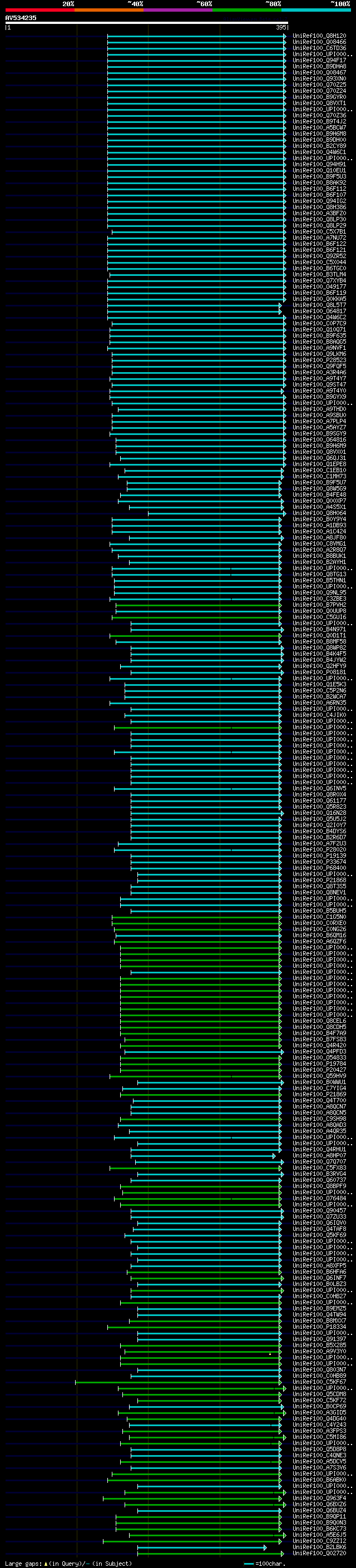
Task: Click the red 20% identity legend segment
Action: pos(39,11)
